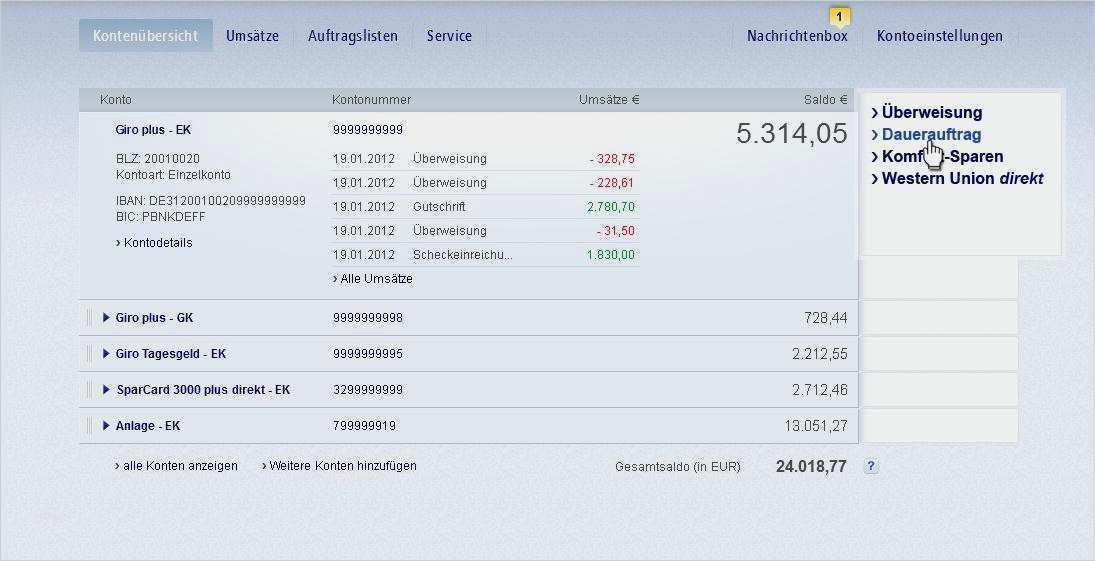Expand SparCard 3000 plus direkt account
The height and width of the screenshot is (561, 1095).
(x=107, y=390)
